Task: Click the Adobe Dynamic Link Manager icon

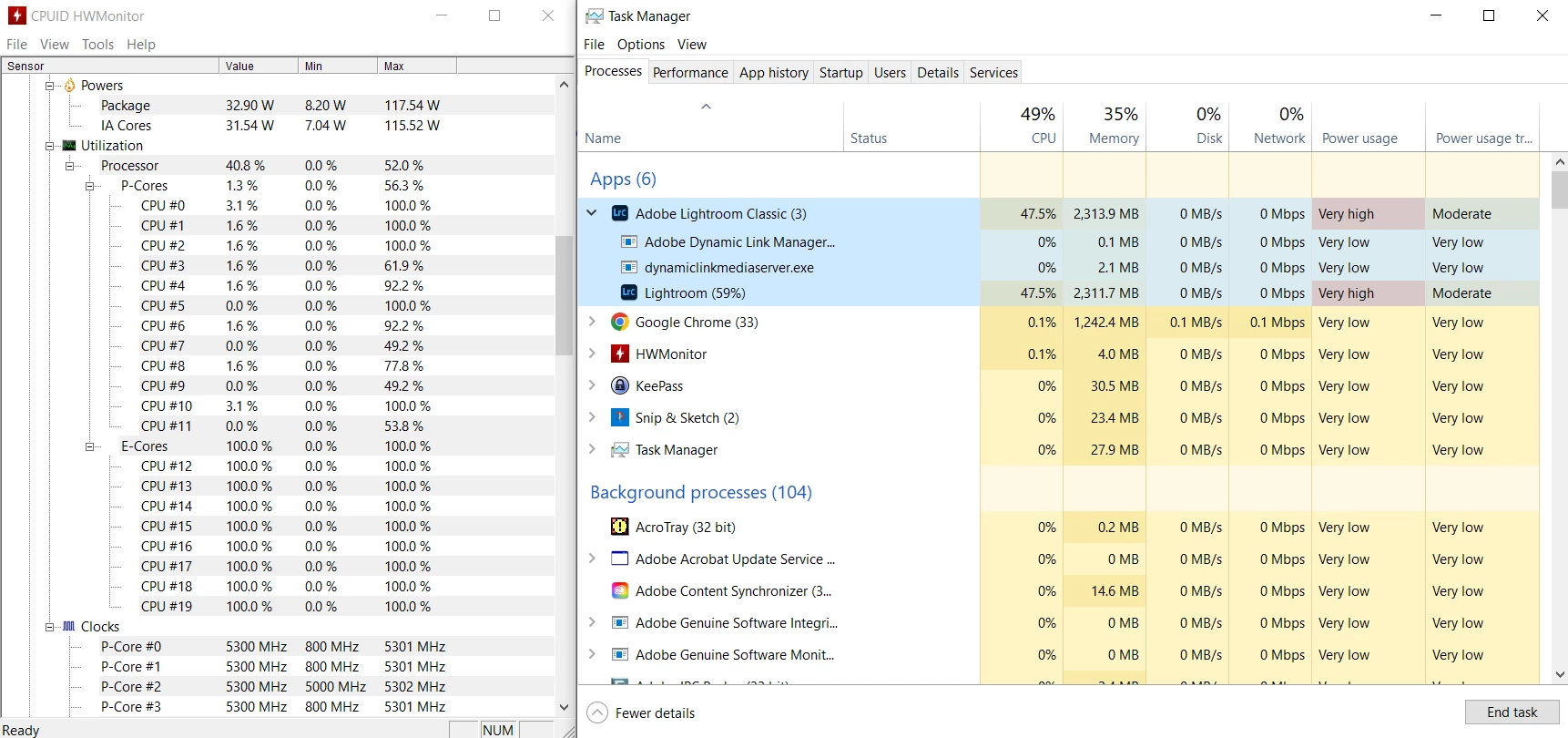Action: [x=629, y=241]
